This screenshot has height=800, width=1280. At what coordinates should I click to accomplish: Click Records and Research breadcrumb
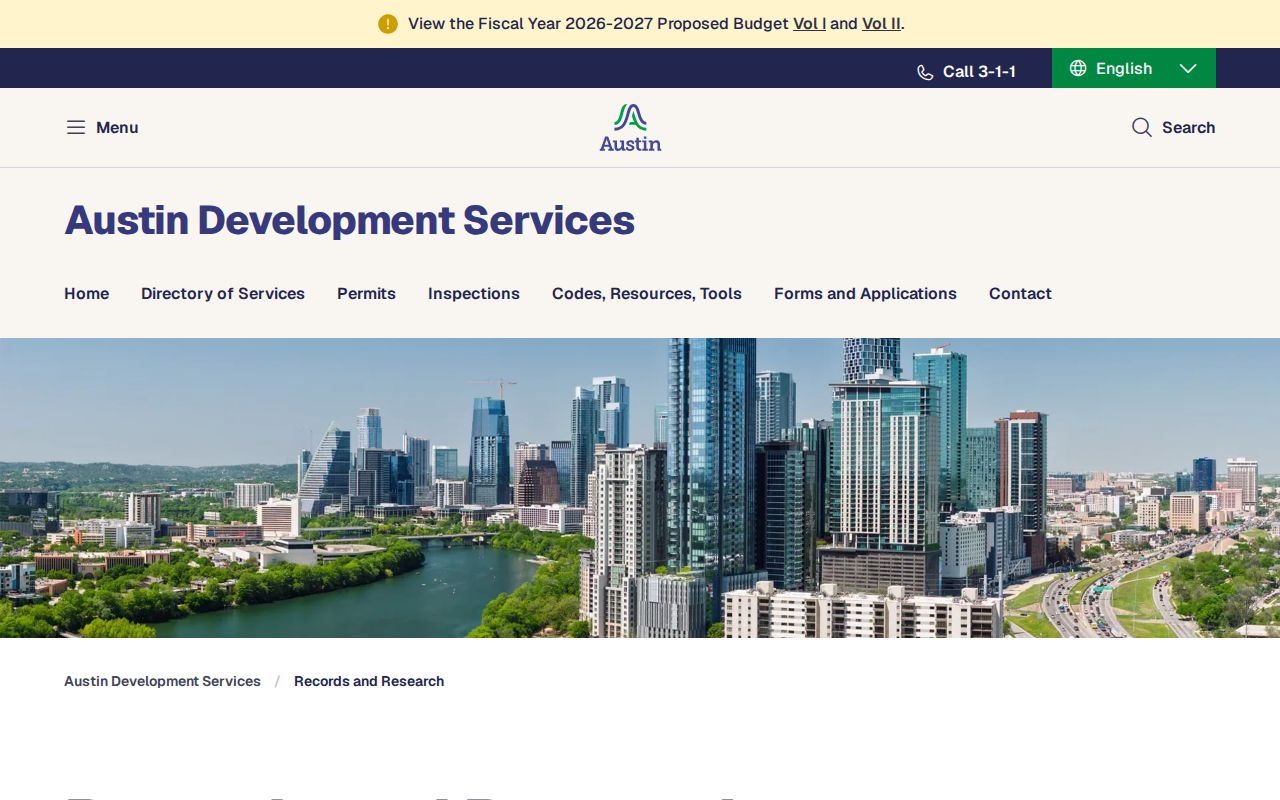(369, 681)
